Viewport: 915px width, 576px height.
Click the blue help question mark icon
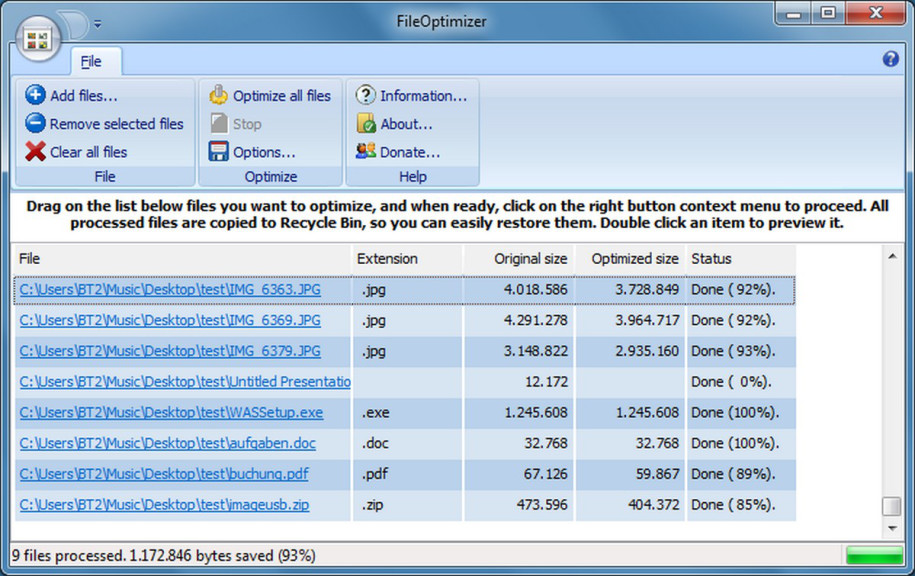[x=889, y=60]
